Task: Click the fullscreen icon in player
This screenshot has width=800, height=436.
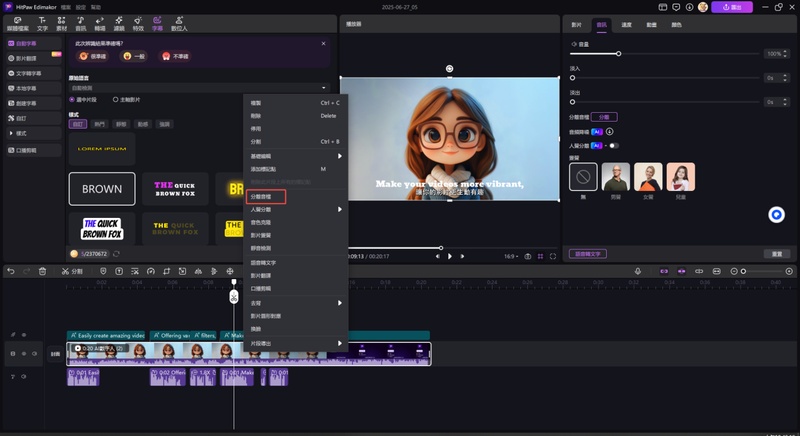Action: pos(554,256)
